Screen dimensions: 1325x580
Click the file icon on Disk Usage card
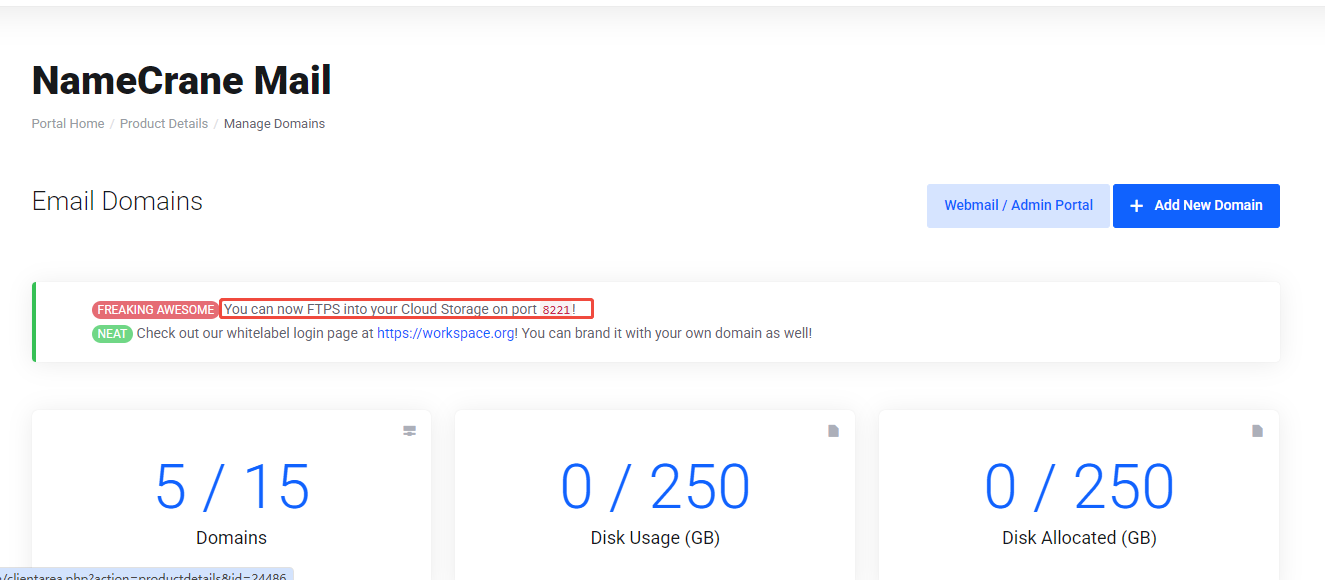click(834, 431)
